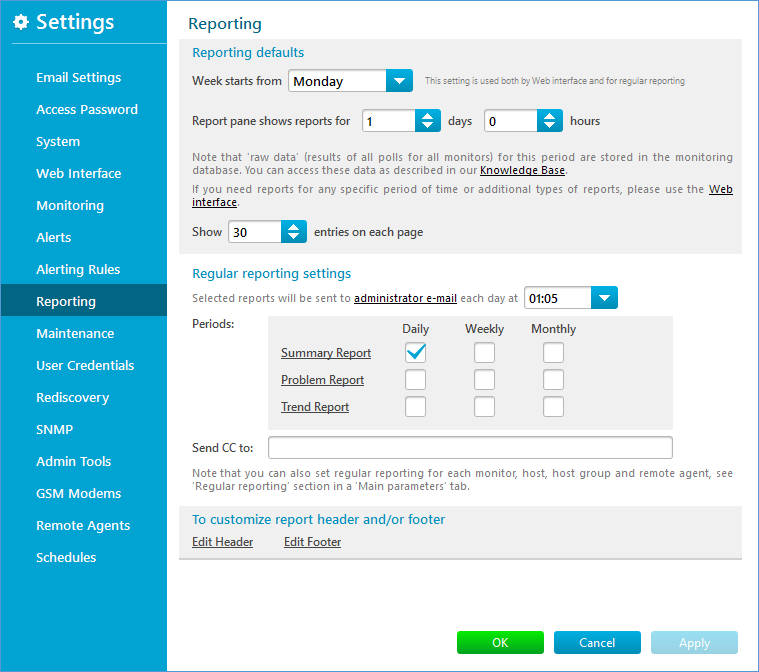Click the entries per page field
The width and height of the screenshot is (759, 672).
[255, 232]
